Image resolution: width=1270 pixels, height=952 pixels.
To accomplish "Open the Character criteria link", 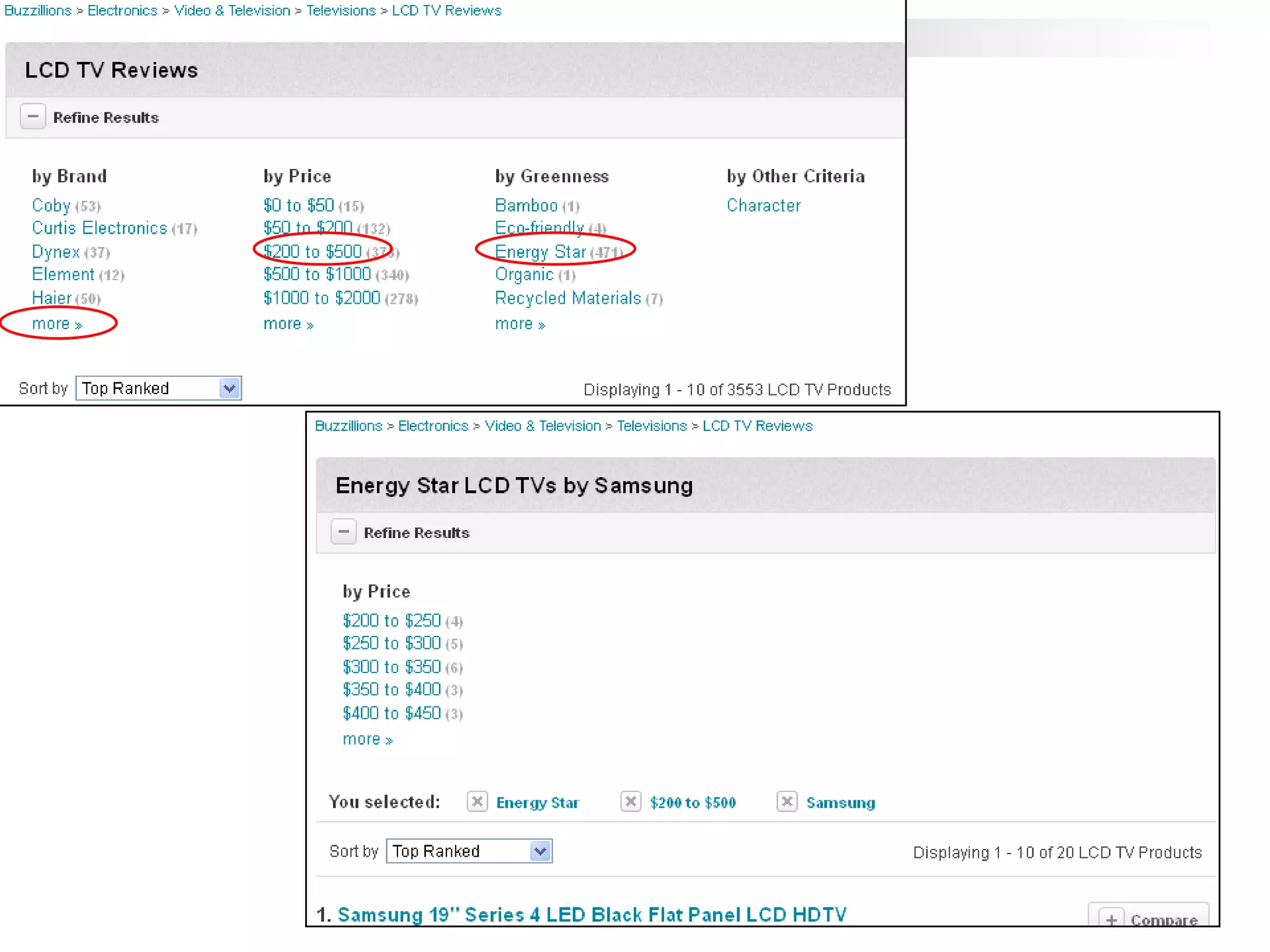I will click(x=763, y=205).
